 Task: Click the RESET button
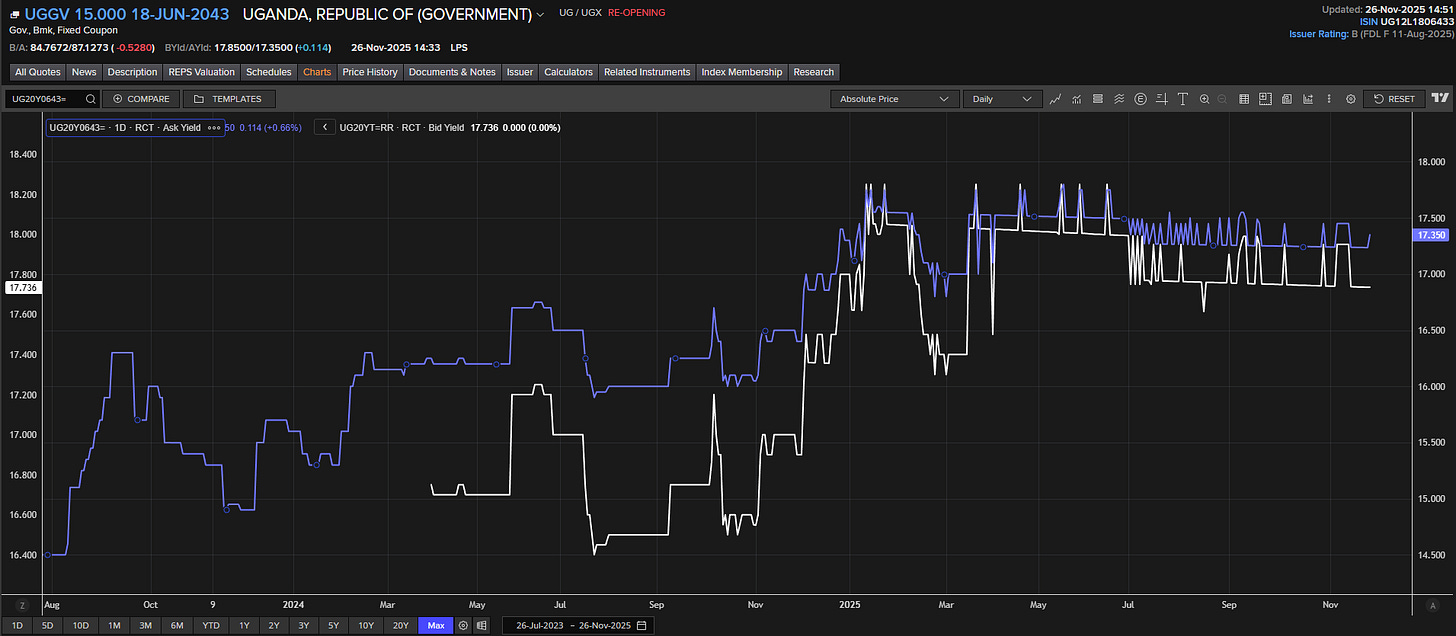[1393, 99]
